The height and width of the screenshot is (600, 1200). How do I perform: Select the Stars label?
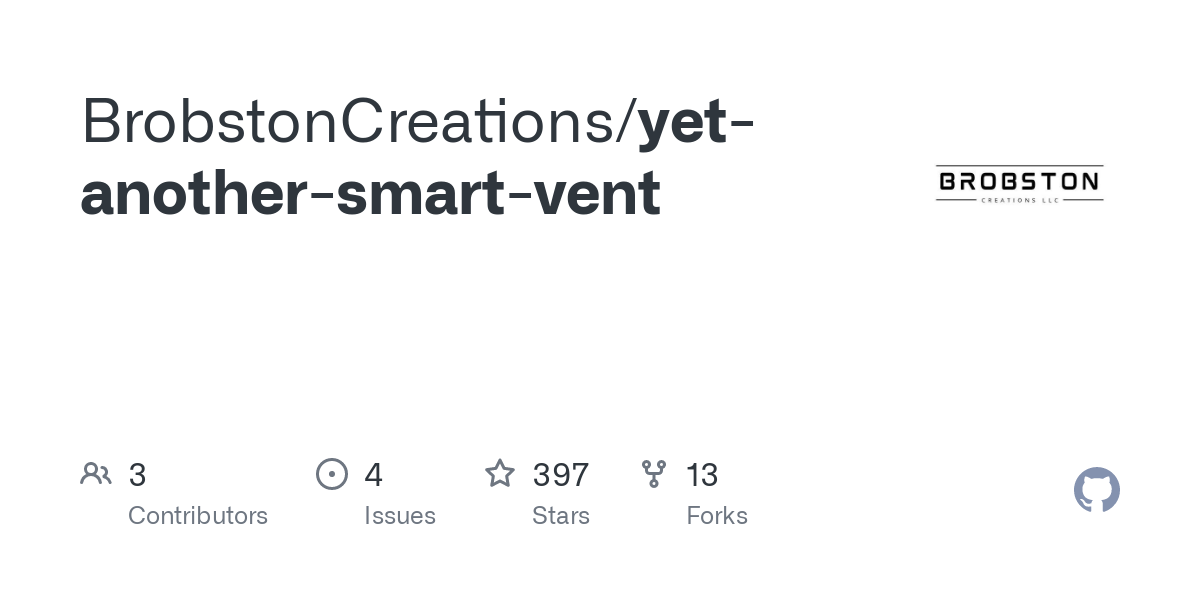pyautogui.click(x=561, y=516)
